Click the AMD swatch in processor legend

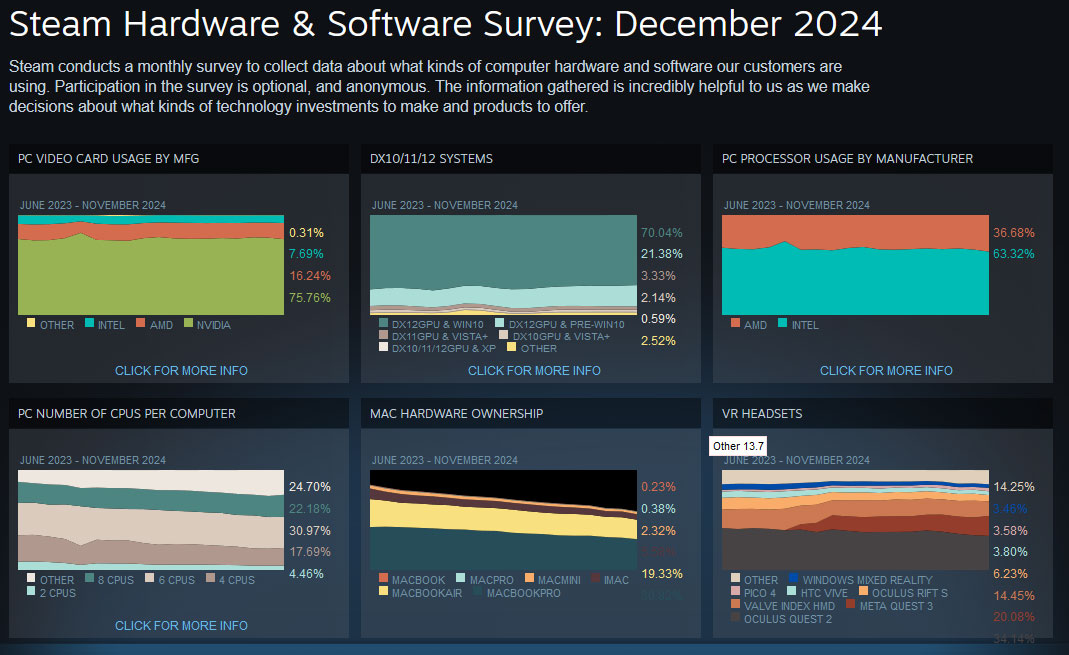point(736,323)
